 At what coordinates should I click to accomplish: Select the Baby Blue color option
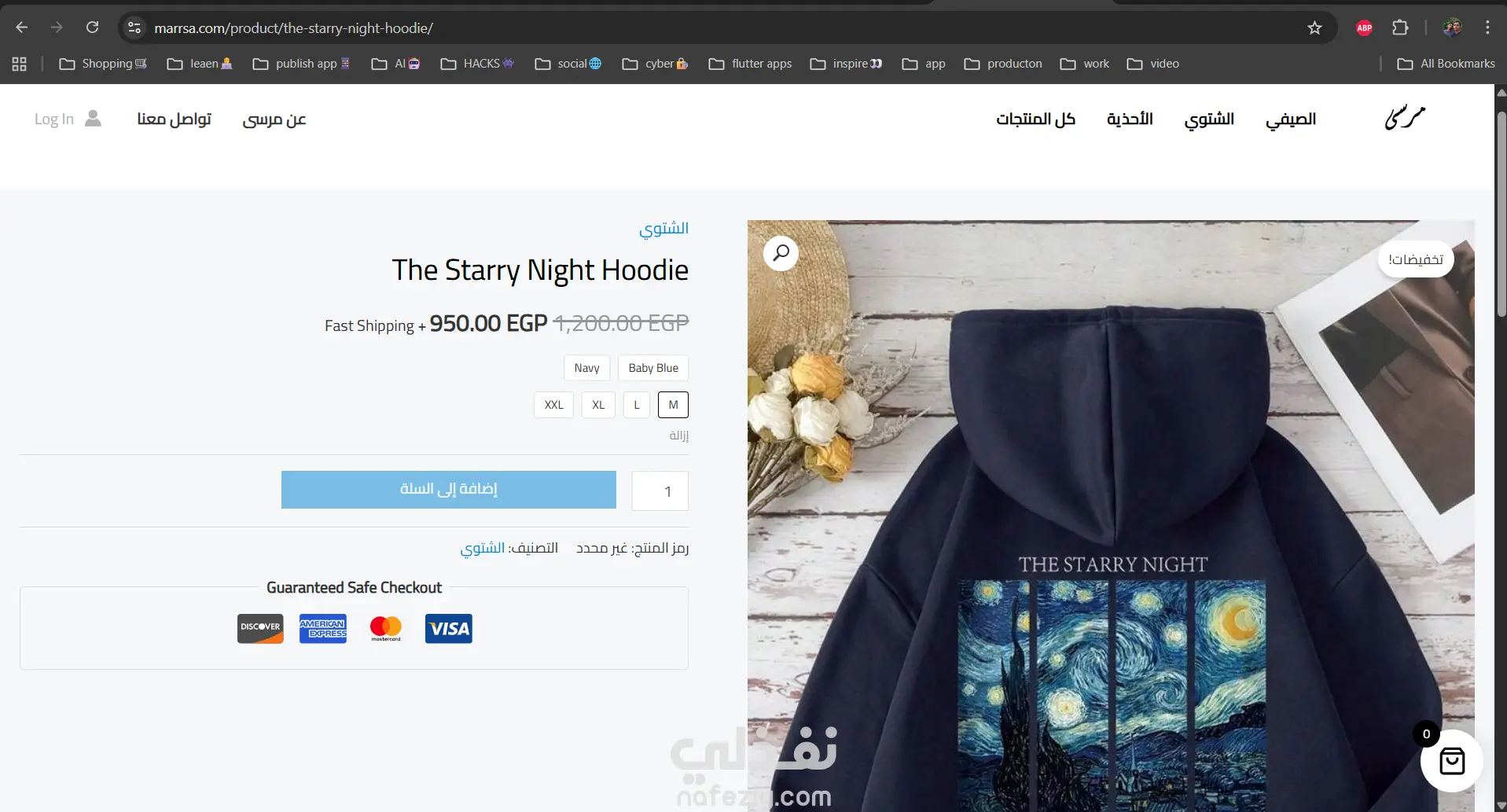(x=653, y=368)
